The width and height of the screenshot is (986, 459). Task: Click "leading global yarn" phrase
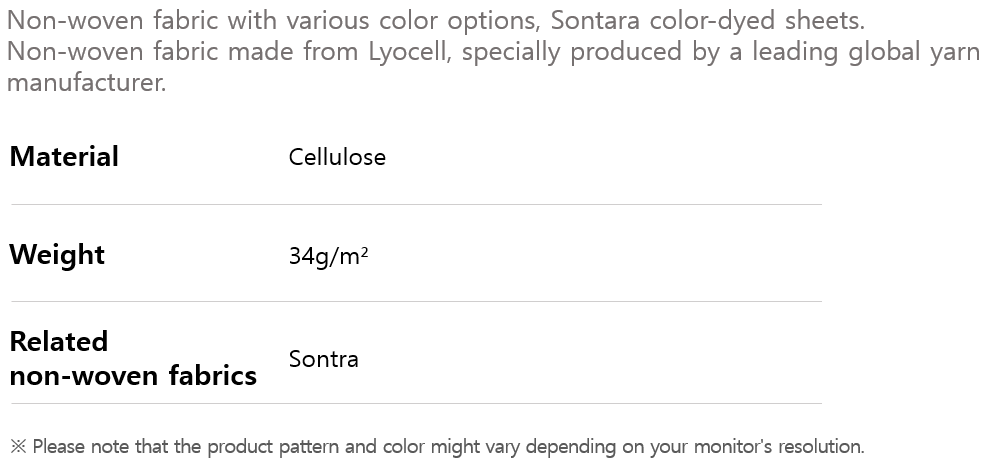click(x=862, y=52)
